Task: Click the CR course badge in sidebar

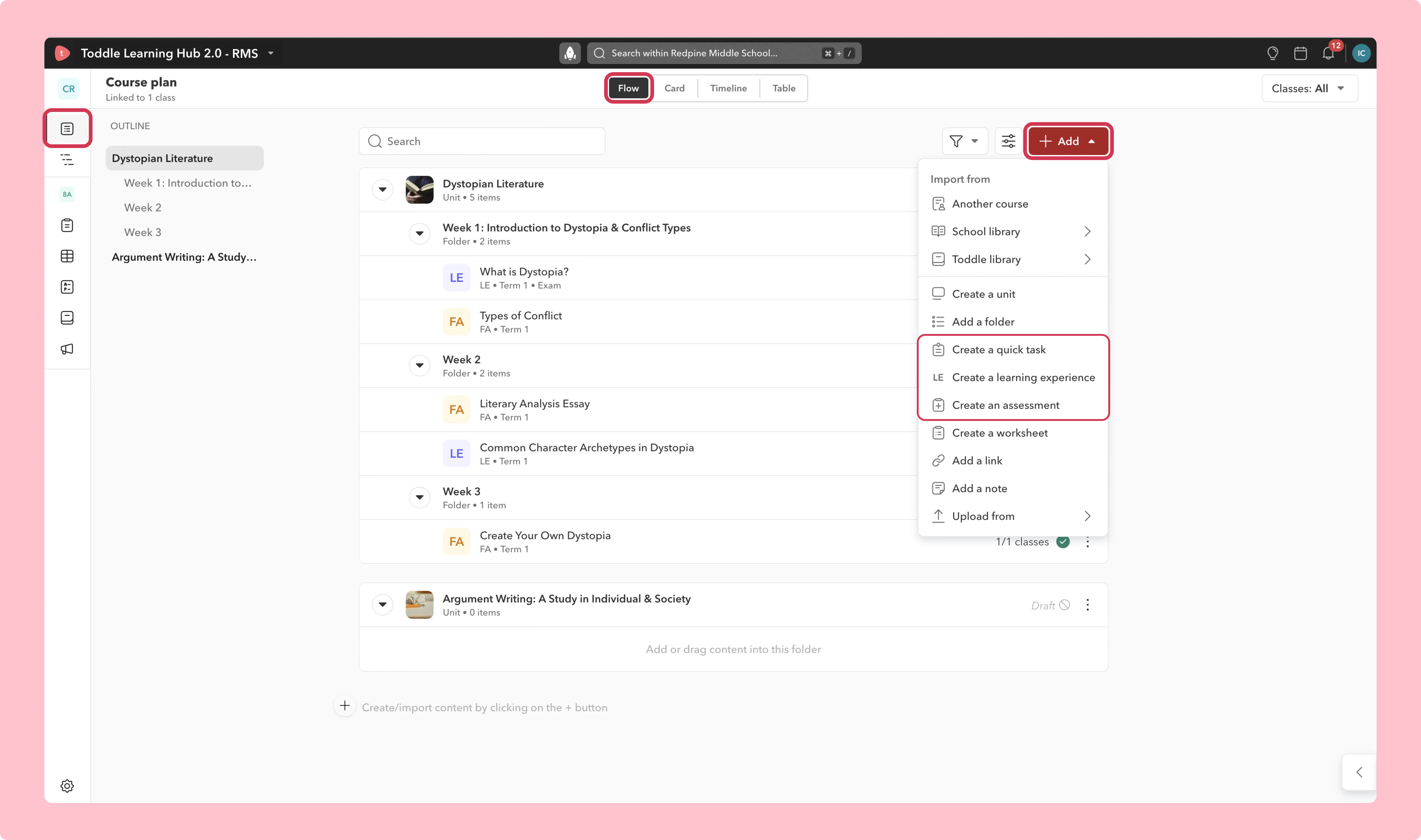Action: click(68, 89)
